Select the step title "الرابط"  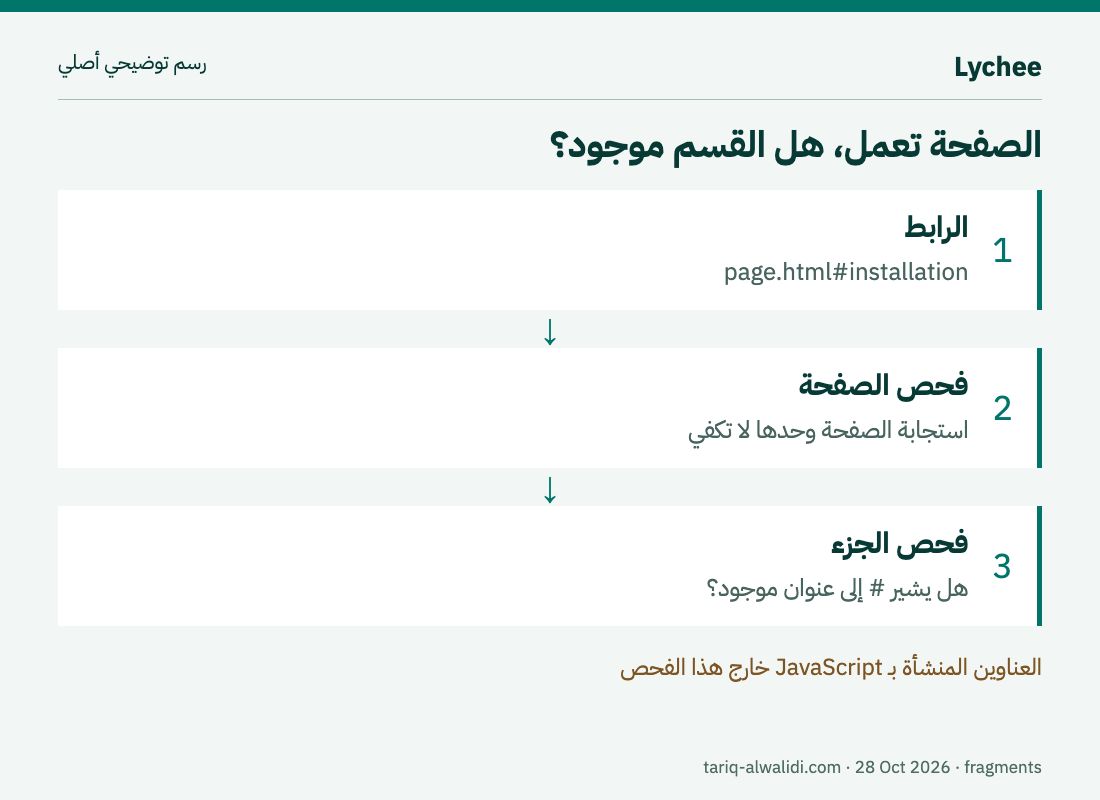pos(937,227)
